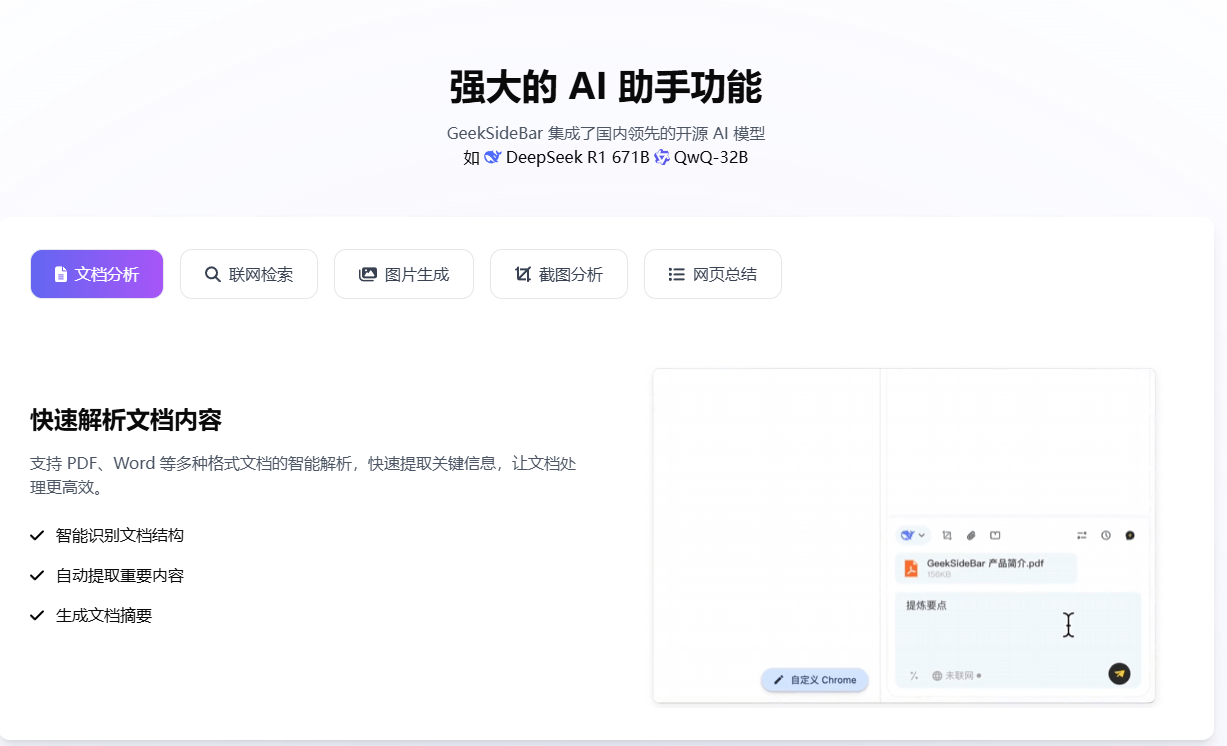The height and width of the screenshot is (746, 1227).
Task: Click the document icon on 文档分析 tab
Action: [62, 274]
